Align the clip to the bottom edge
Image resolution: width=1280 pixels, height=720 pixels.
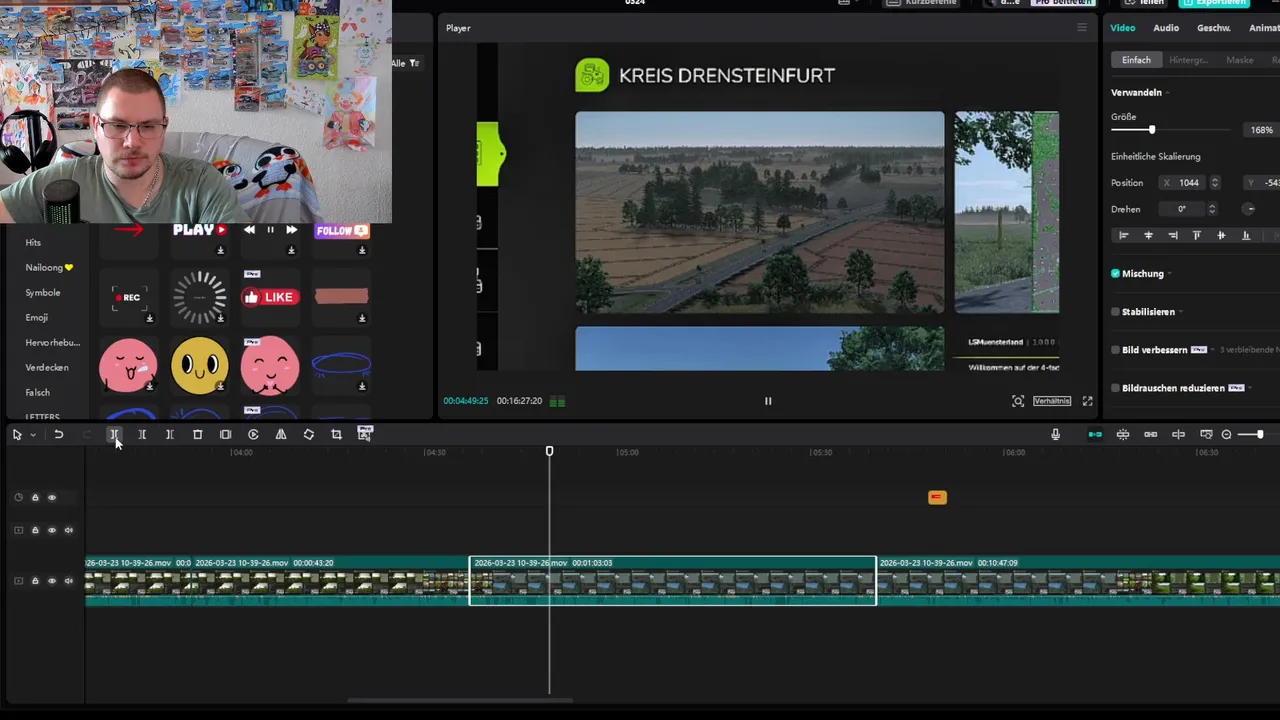tap(1246, 235)
